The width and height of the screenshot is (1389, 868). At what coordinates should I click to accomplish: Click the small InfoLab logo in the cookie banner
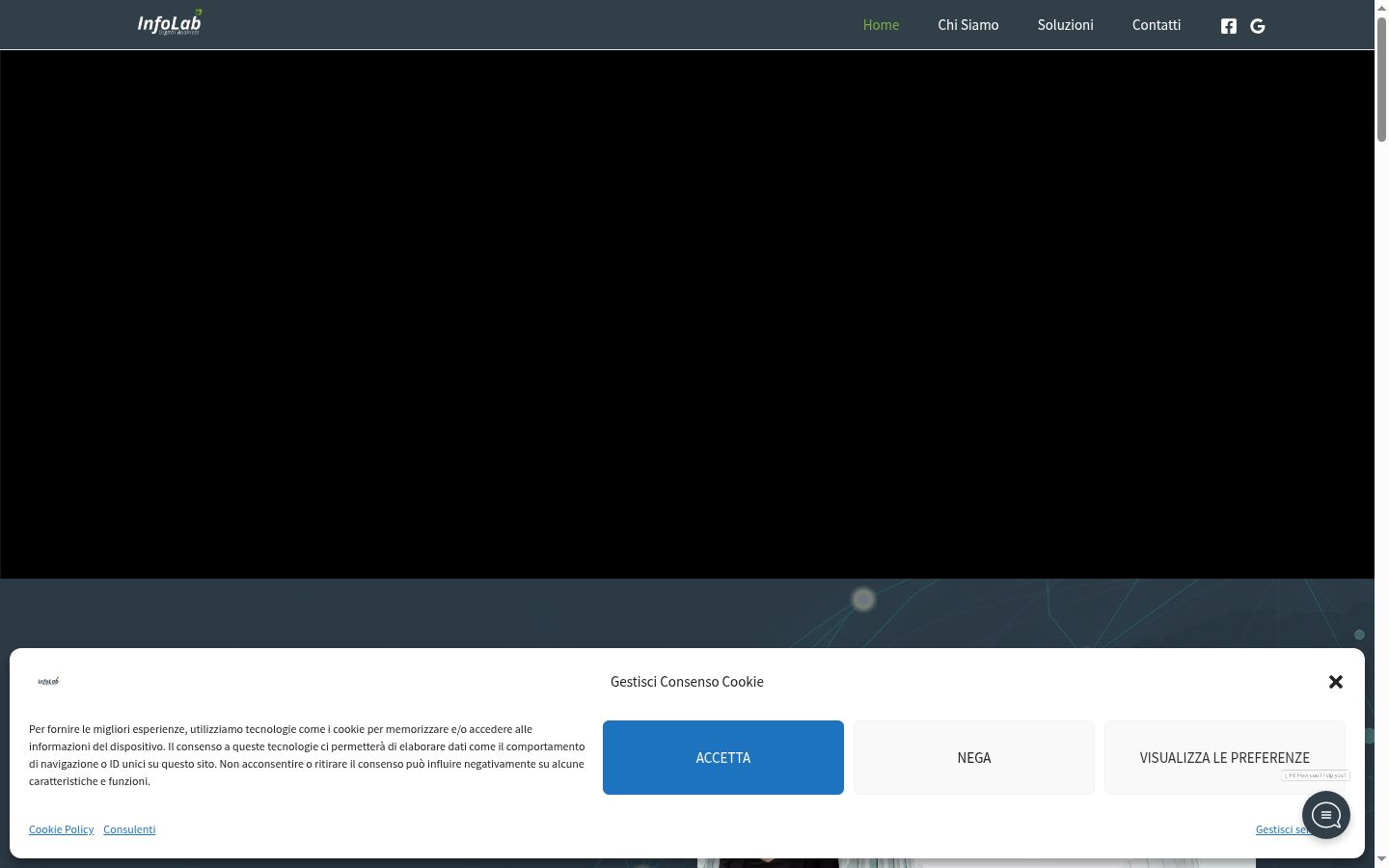(x=48, y=681)
